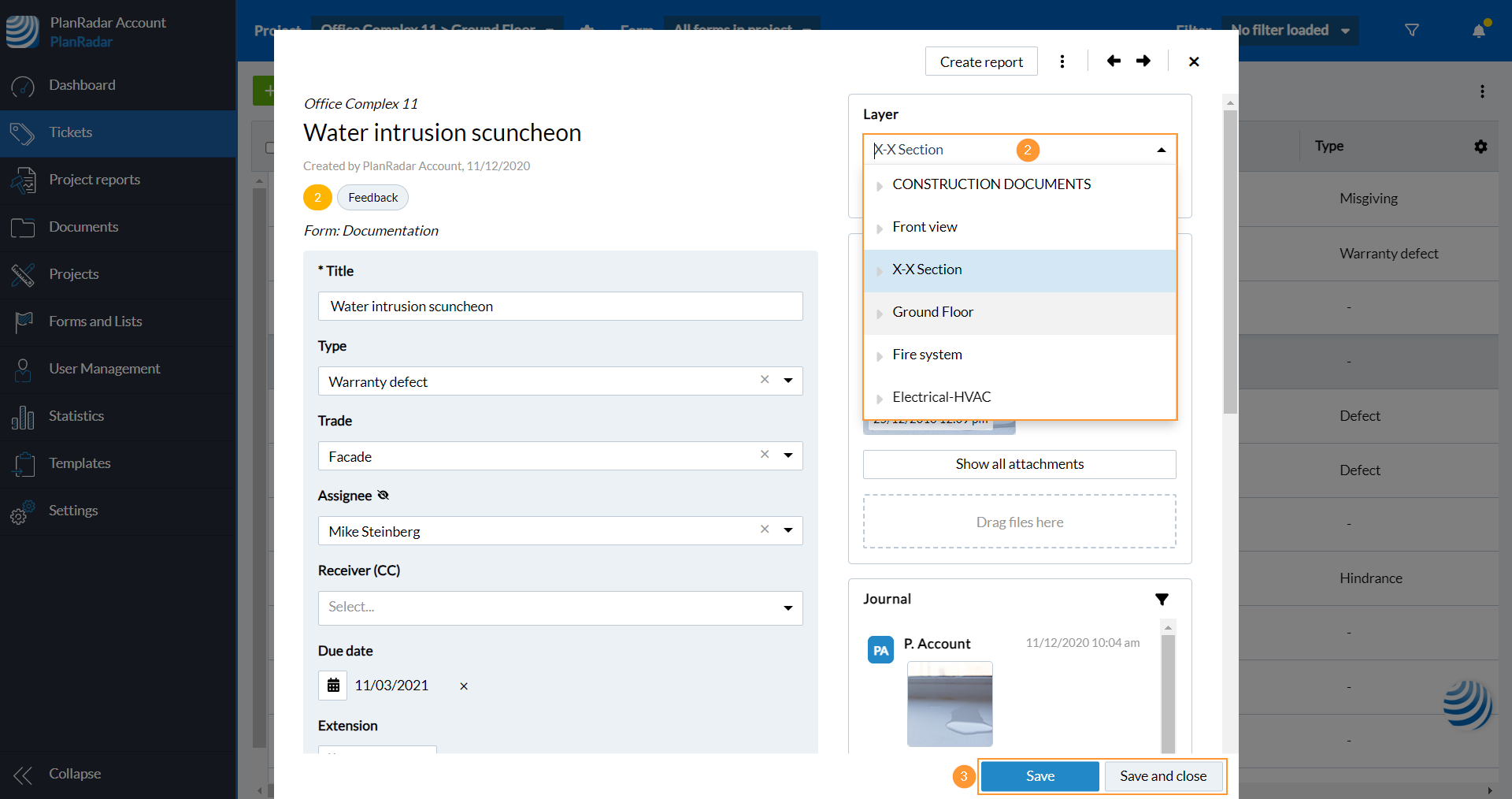Go to the next ticket with right arrow
Viewport: 1512px width, 799px height.
coord(1143,61)
